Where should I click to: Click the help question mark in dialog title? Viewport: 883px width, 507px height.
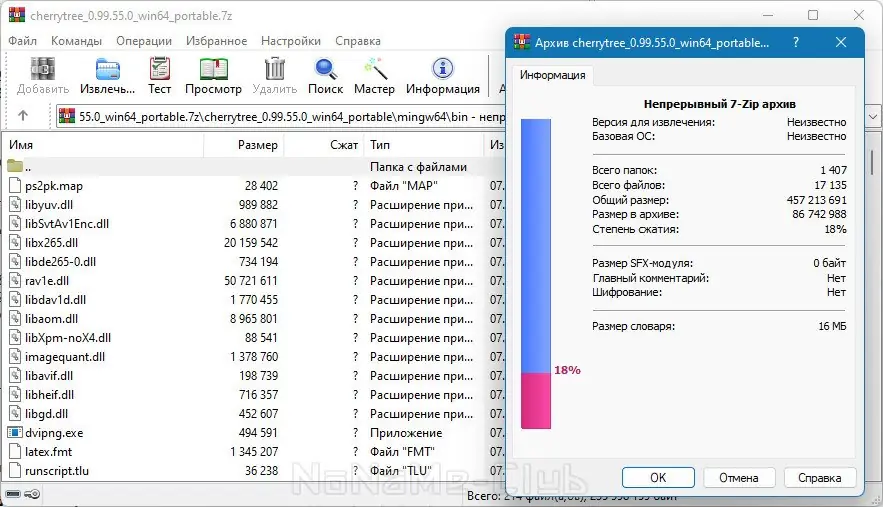(796, 42)
